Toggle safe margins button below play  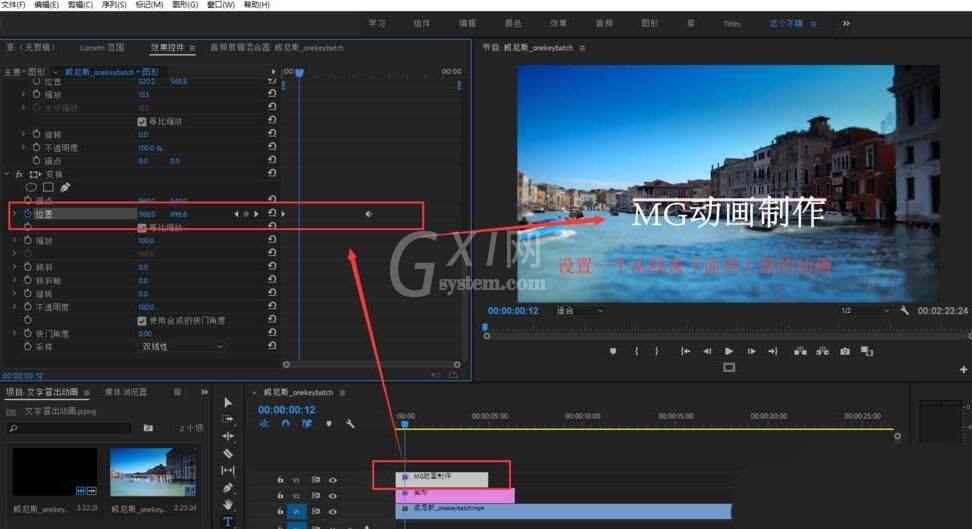click(x=729, y=368)
